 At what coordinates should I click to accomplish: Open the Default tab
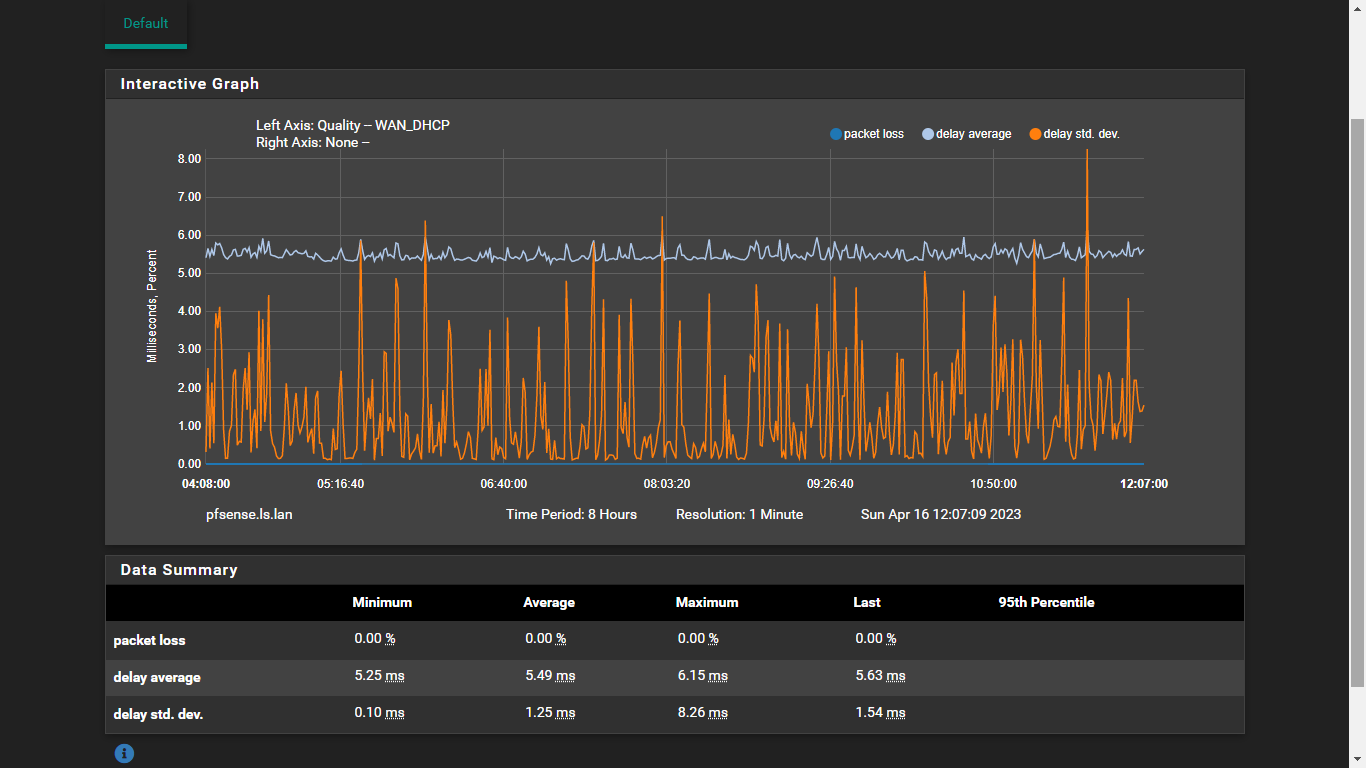[x=146, y=23]
